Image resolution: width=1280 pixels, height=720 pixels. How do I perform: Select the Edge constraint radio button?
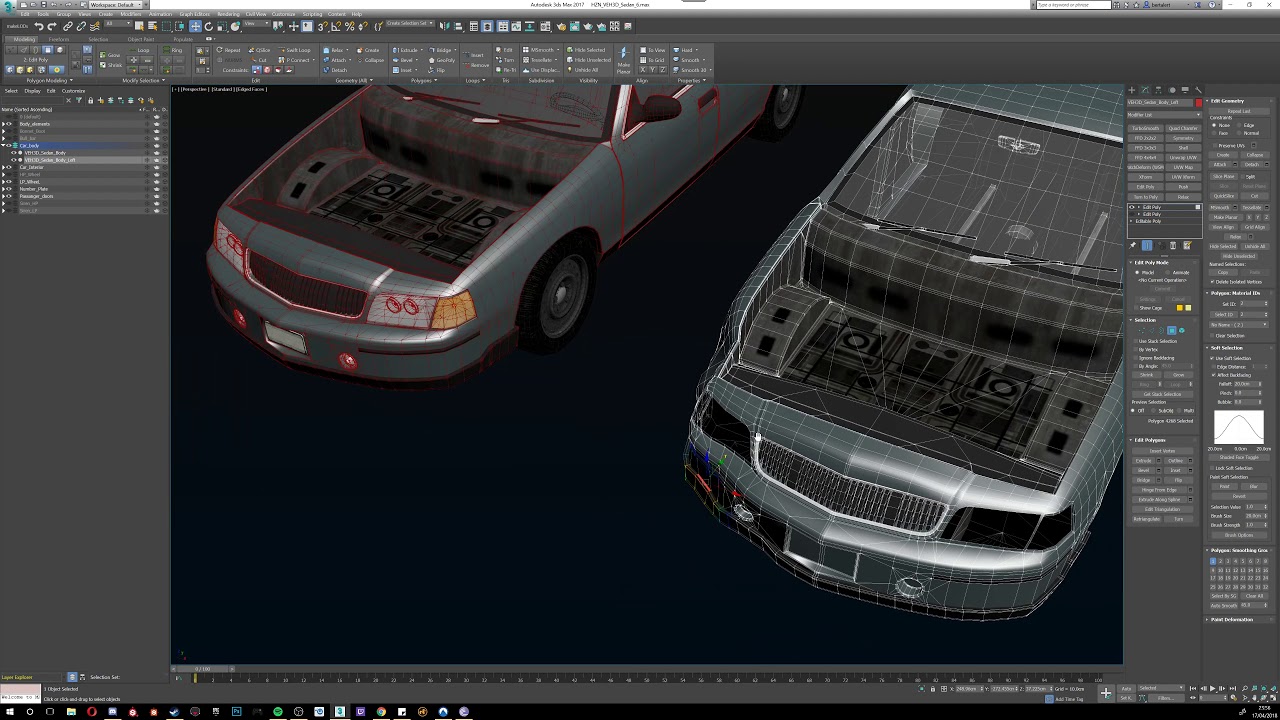pos(1240,125)
